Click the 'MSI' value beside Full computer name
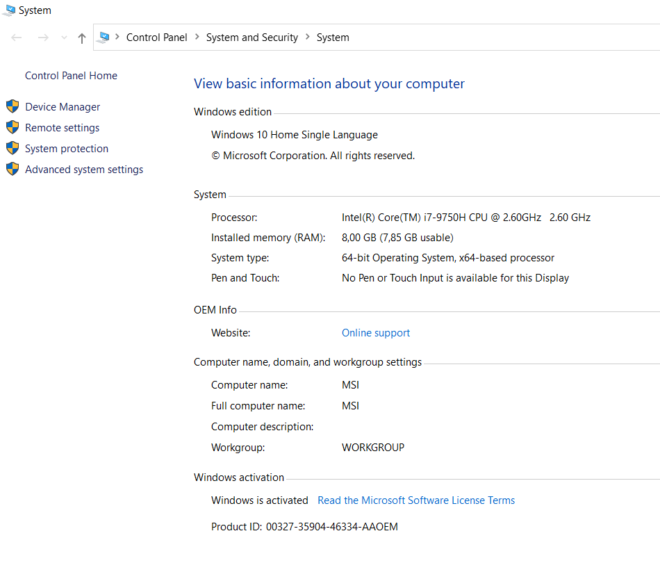This screenshot has width=660, height=579. [x=350, y=406]
